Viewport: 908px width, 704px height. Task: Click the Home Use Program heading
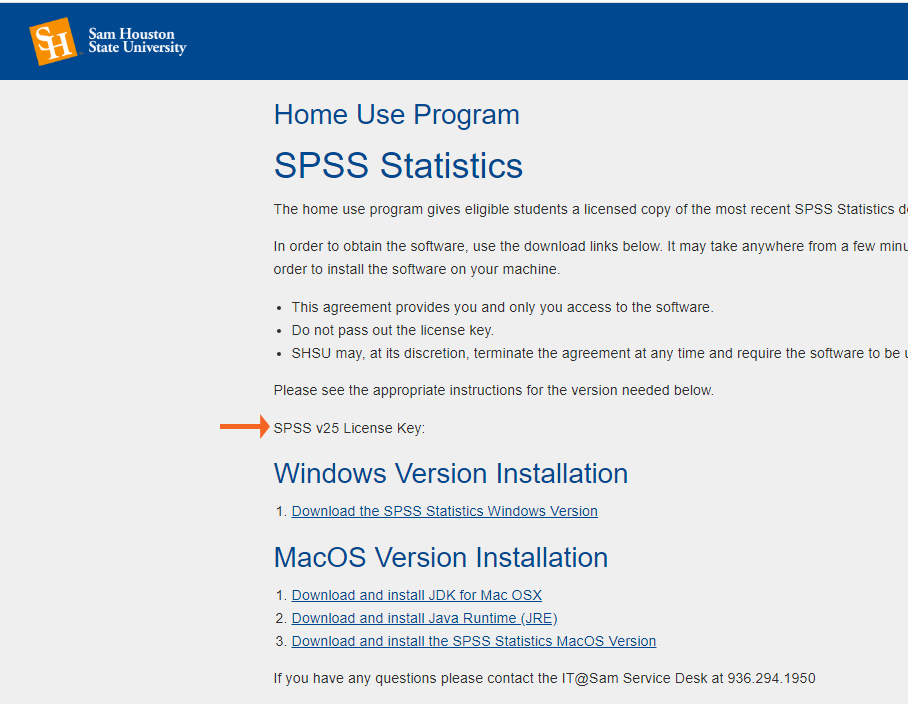coord(397,115)
